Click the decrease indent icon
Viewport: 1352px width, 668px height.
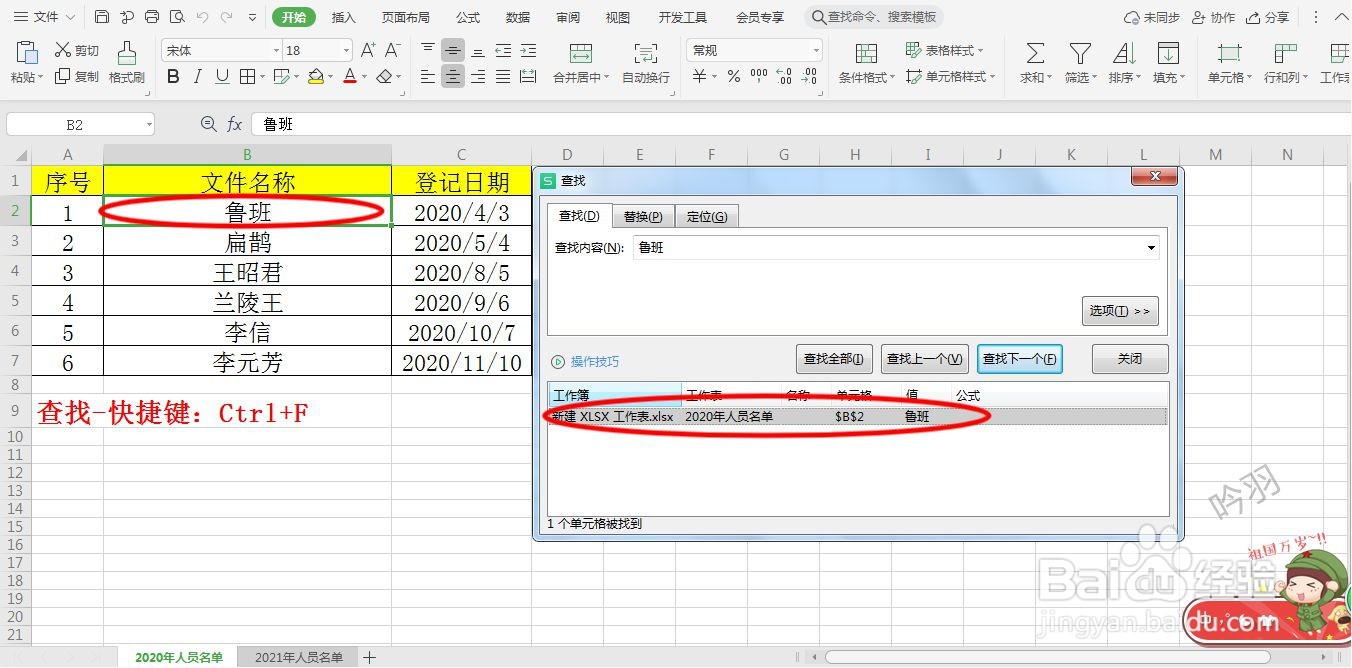503,50
